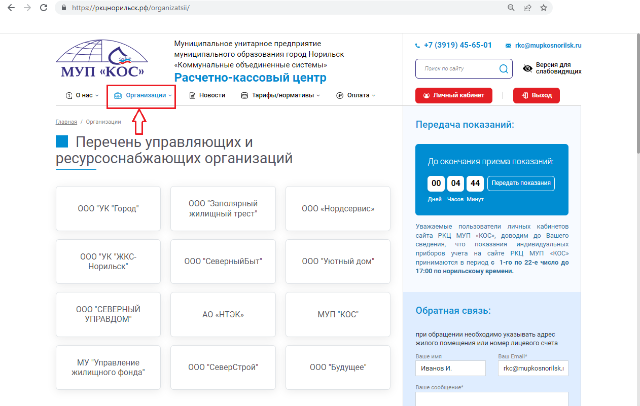Bookmark the page with the star icon
Image resolution: width=640 pixels, height=406 pixels.
tap(544, 7)
